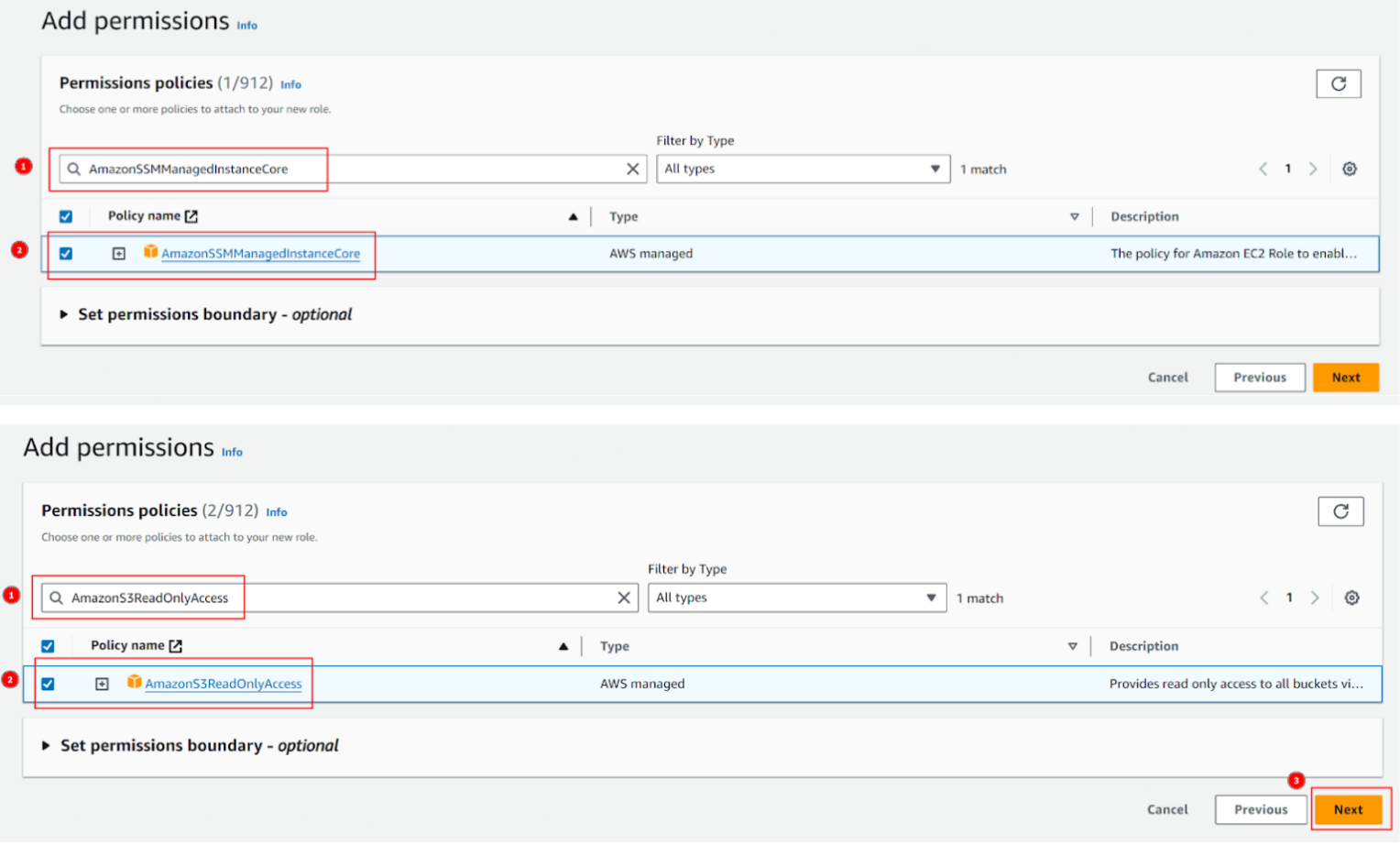The width and height of the screenshot is (1400, 845).
Task: Open the AmazonSSMManagedInstanceCore policy link
Action: click(x=261, y=254)
